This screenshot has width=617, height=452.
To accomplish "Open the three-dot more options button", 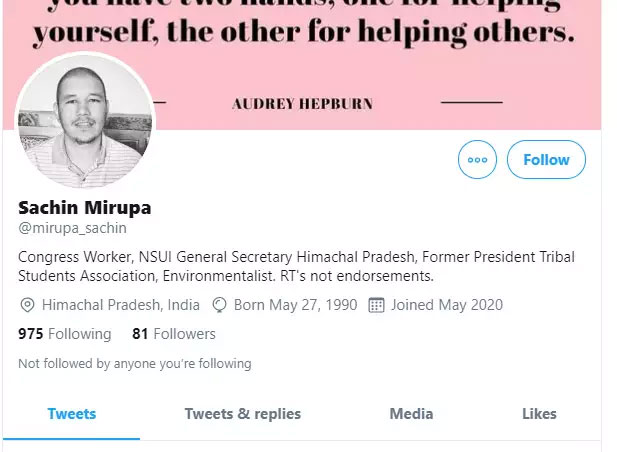I will pos(477,160).
